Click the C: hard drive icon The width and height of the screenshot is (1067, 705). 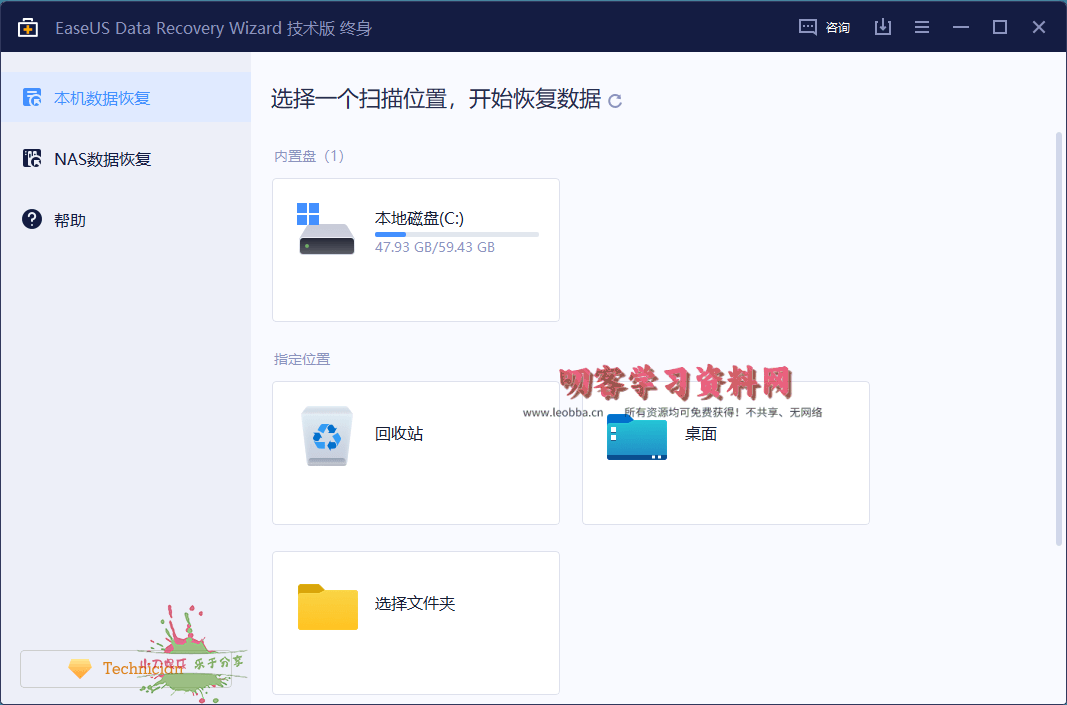pos(326,229)
